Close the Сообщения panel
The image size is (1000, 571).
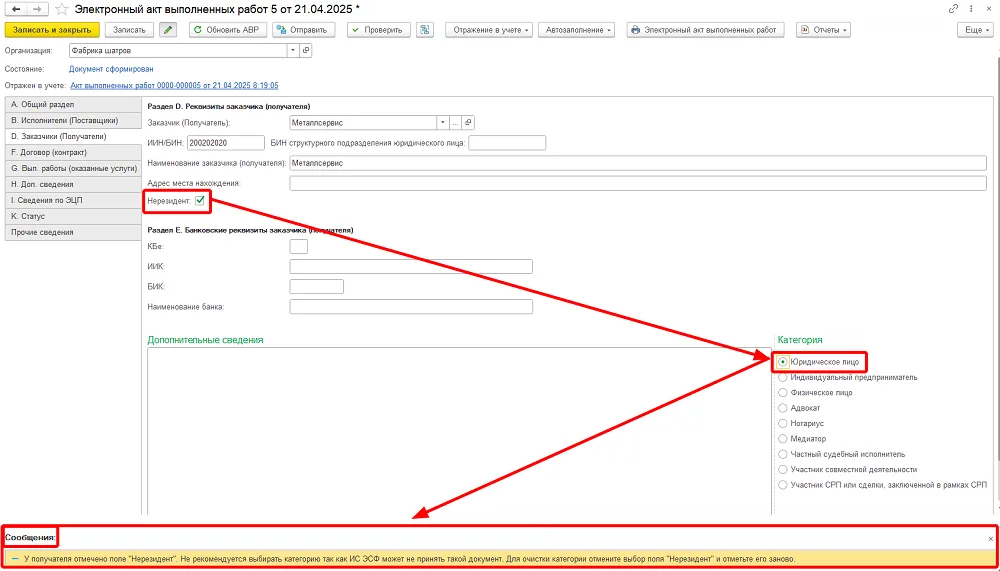coord(990,538)
